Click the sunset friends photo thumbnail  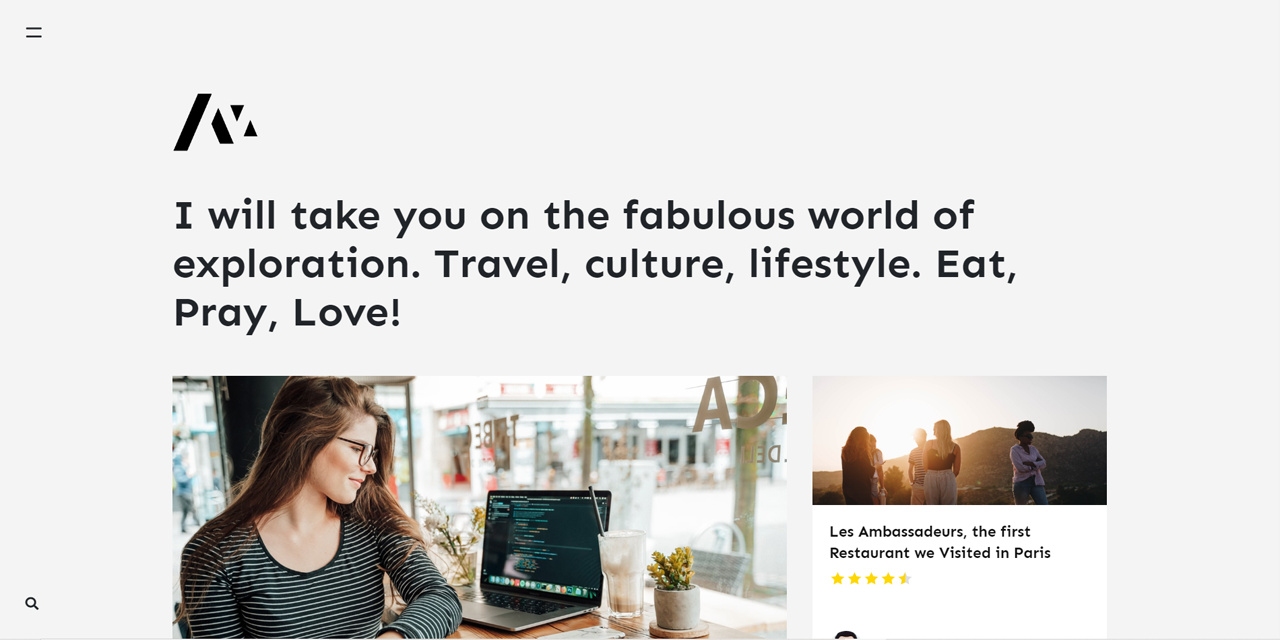point(959,440)
